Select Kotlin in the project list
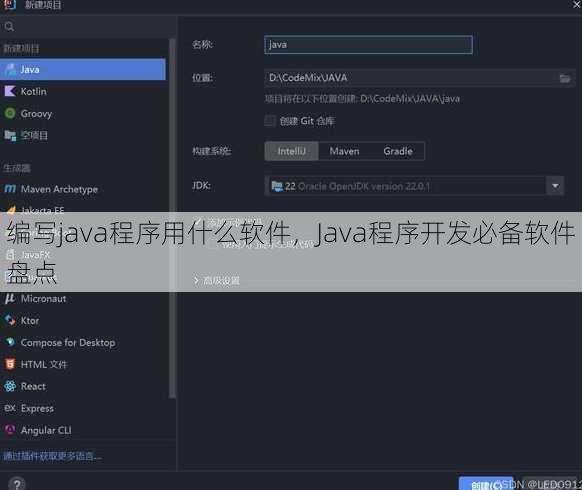582x490 pixels. (83, 91)
